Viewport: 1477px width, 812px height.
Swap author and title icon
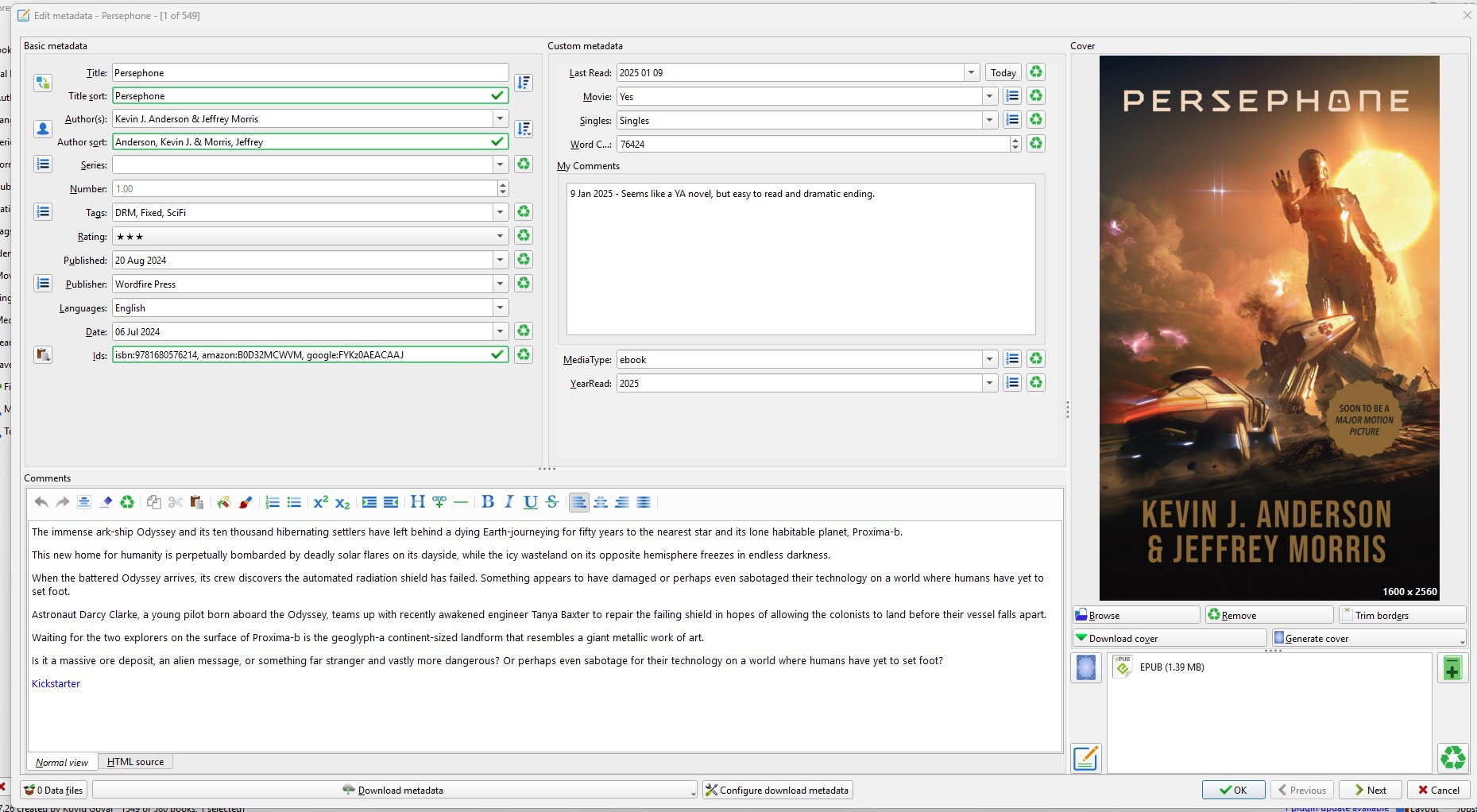(x=43, y=83)
